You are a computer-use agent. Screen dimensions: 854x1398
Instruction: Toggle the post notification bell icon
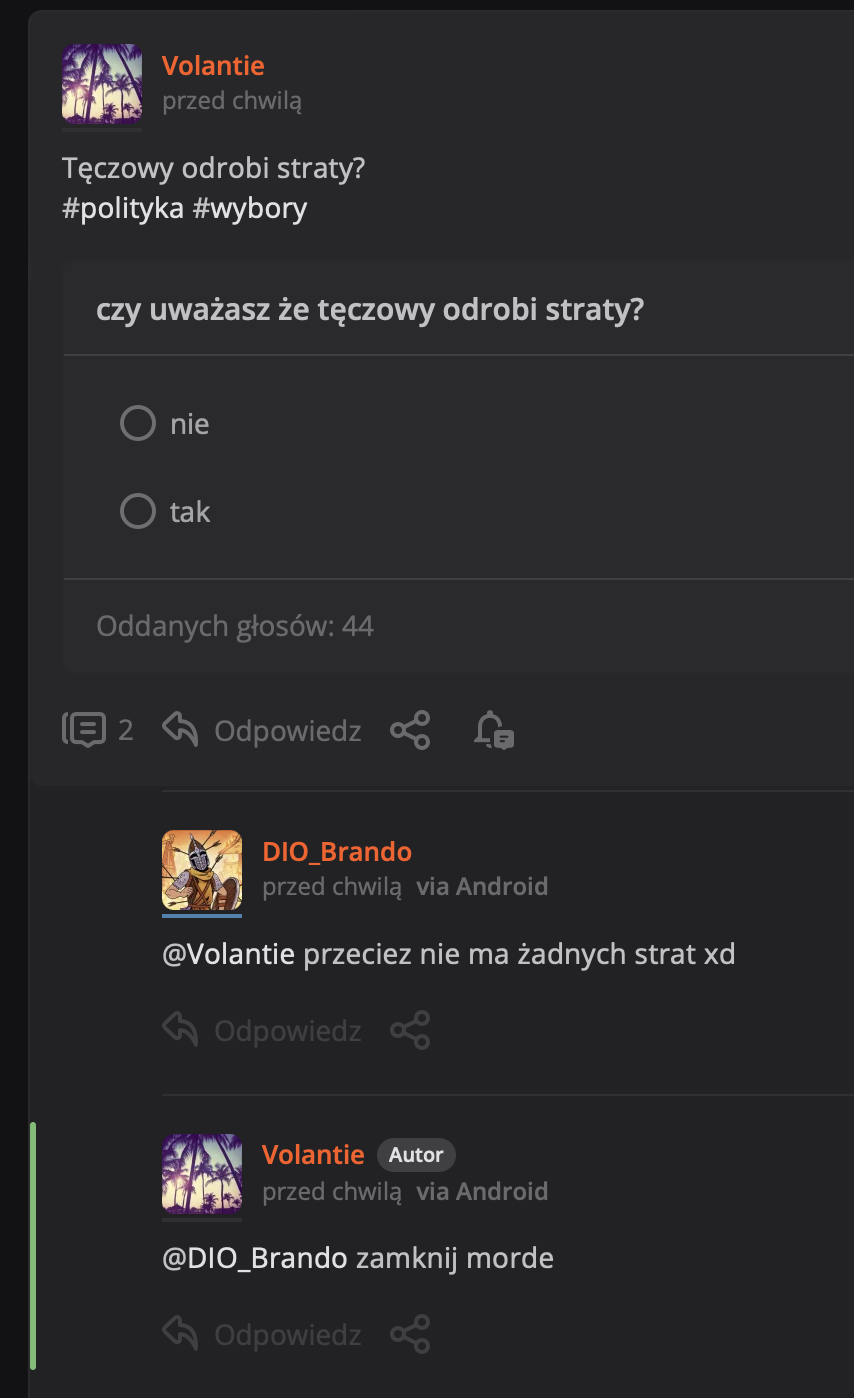click(493, 730)
